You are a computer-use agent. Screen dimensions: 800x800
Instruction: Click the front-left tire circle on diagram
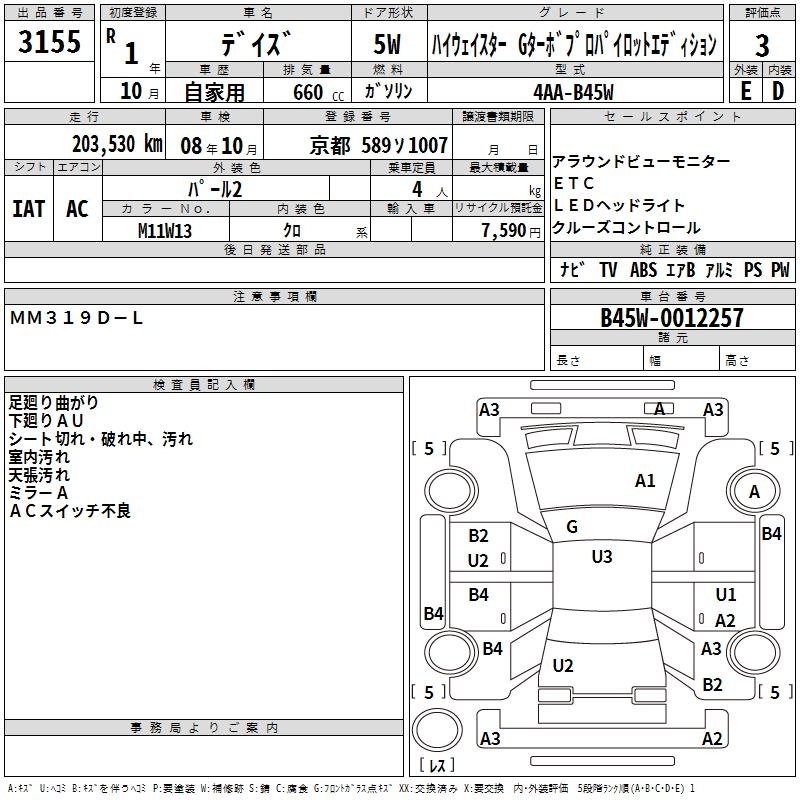[451, 491]
